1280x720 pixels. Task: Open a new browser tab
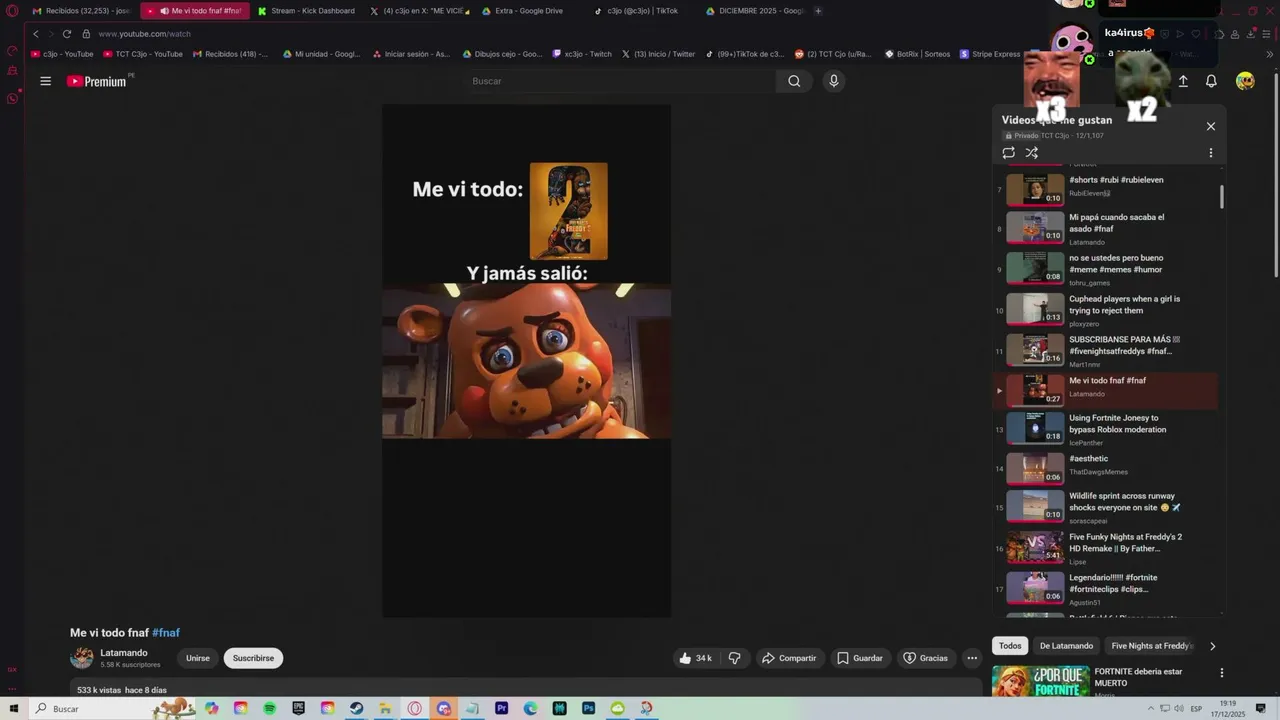point(818,11)
